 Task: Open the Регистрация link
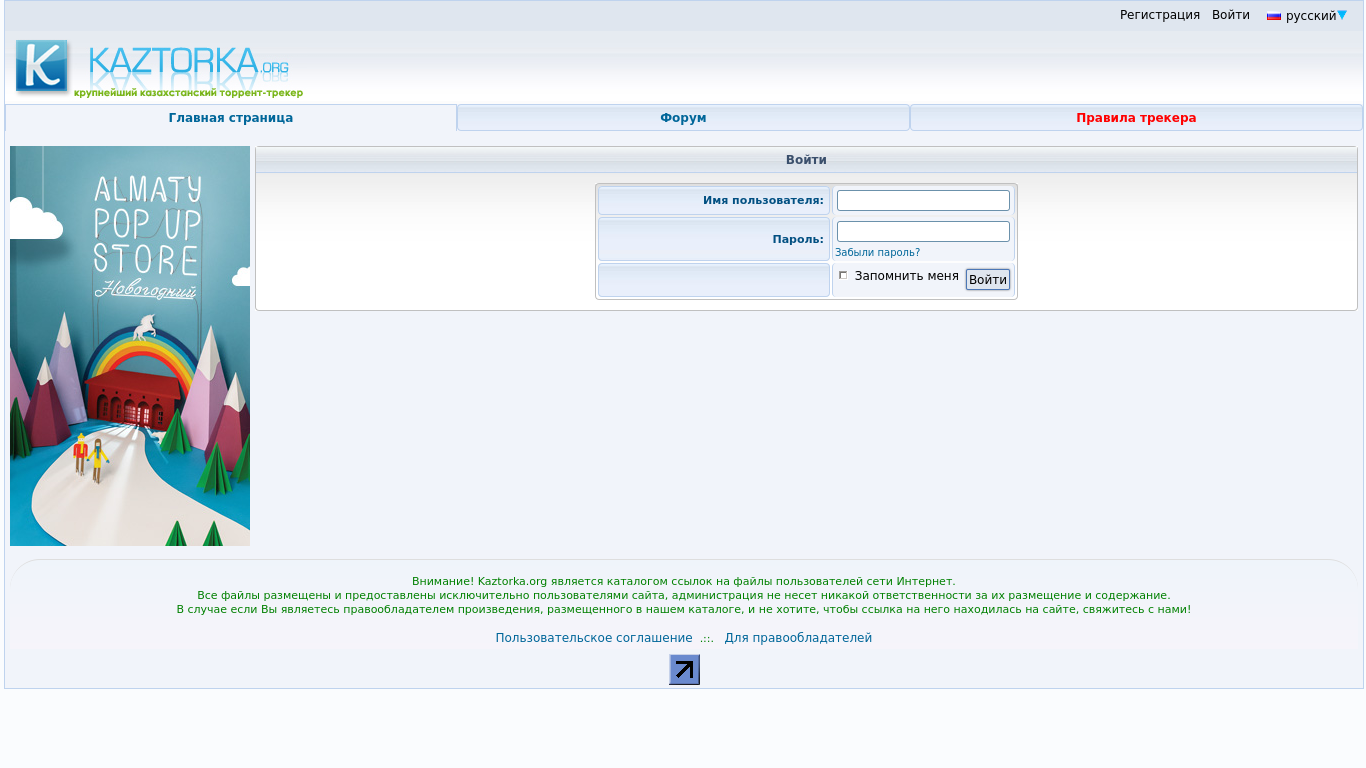1160,15
